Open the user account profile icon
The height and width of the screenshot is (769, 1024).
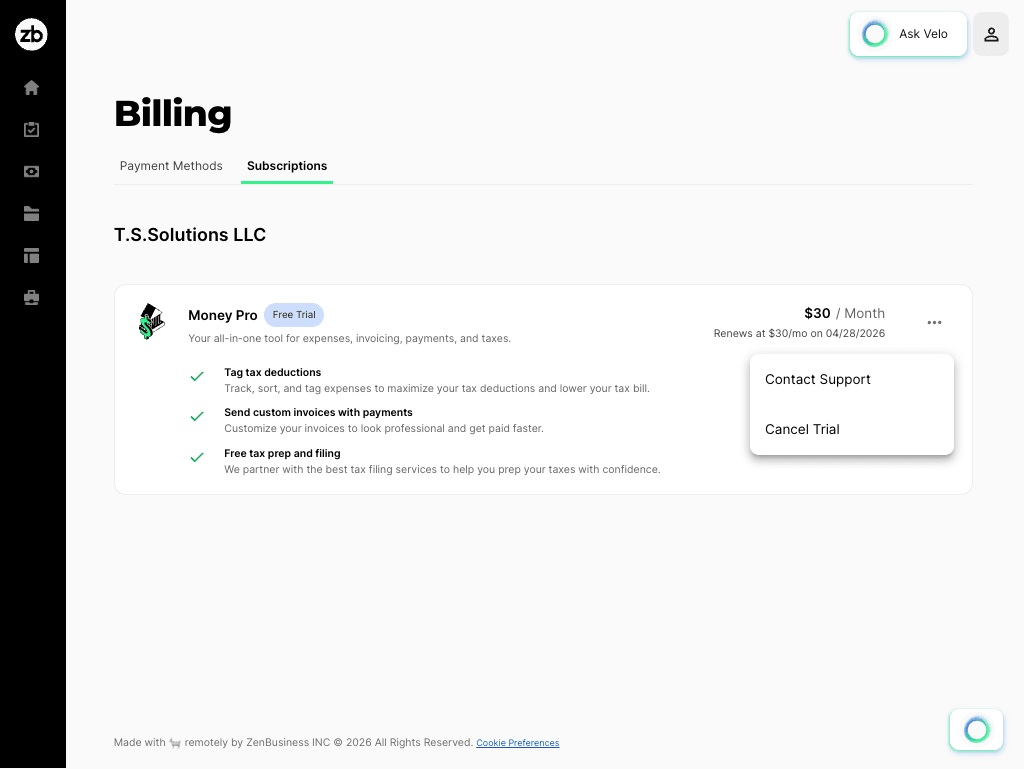(x=990, y=34)
